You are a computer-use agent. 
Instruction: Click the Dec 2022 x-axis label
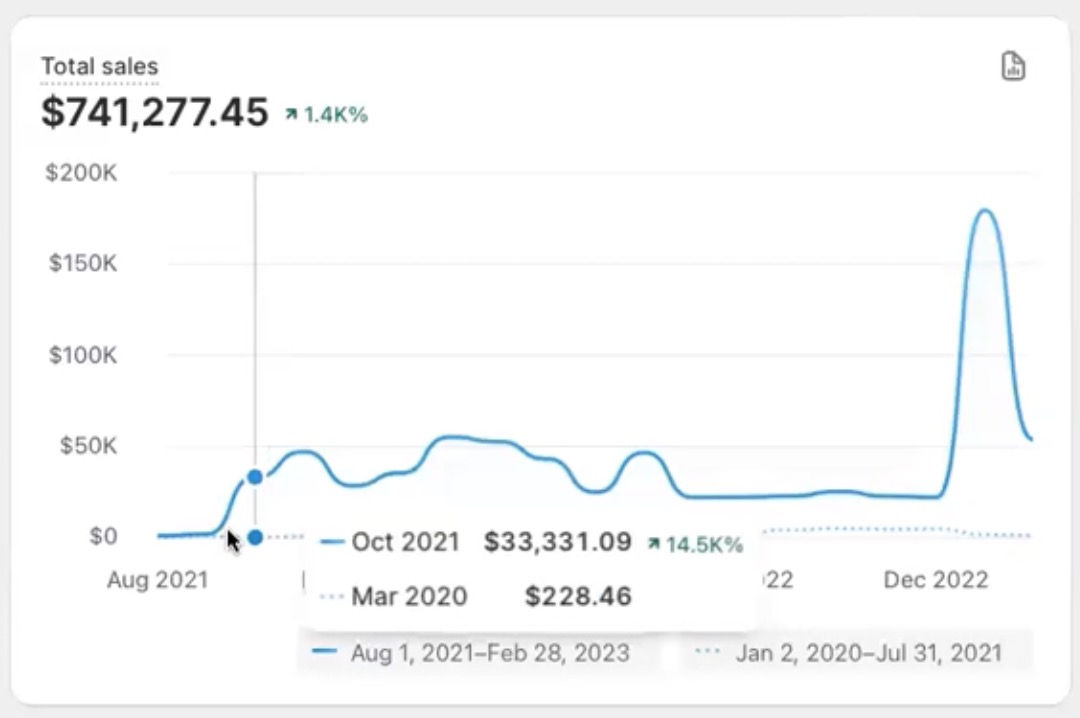(x=937, y=580)
